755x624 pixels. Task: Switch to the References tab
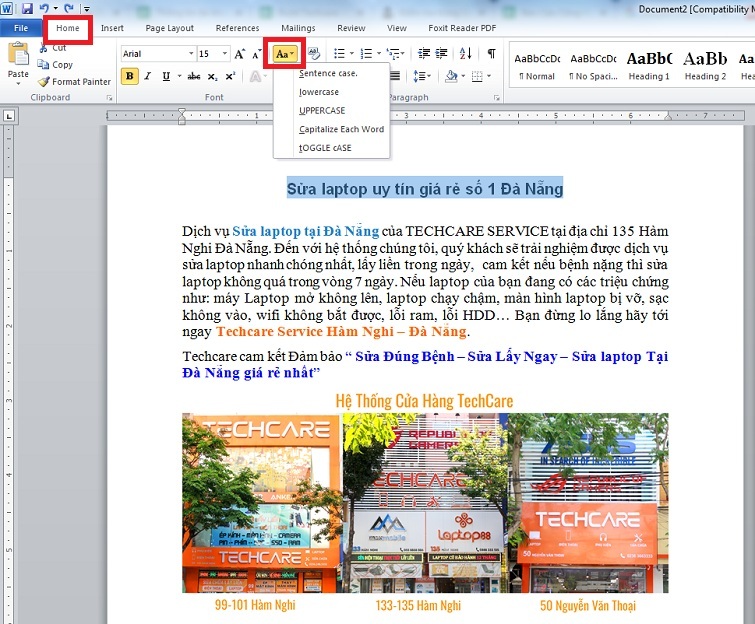point(237,28)
